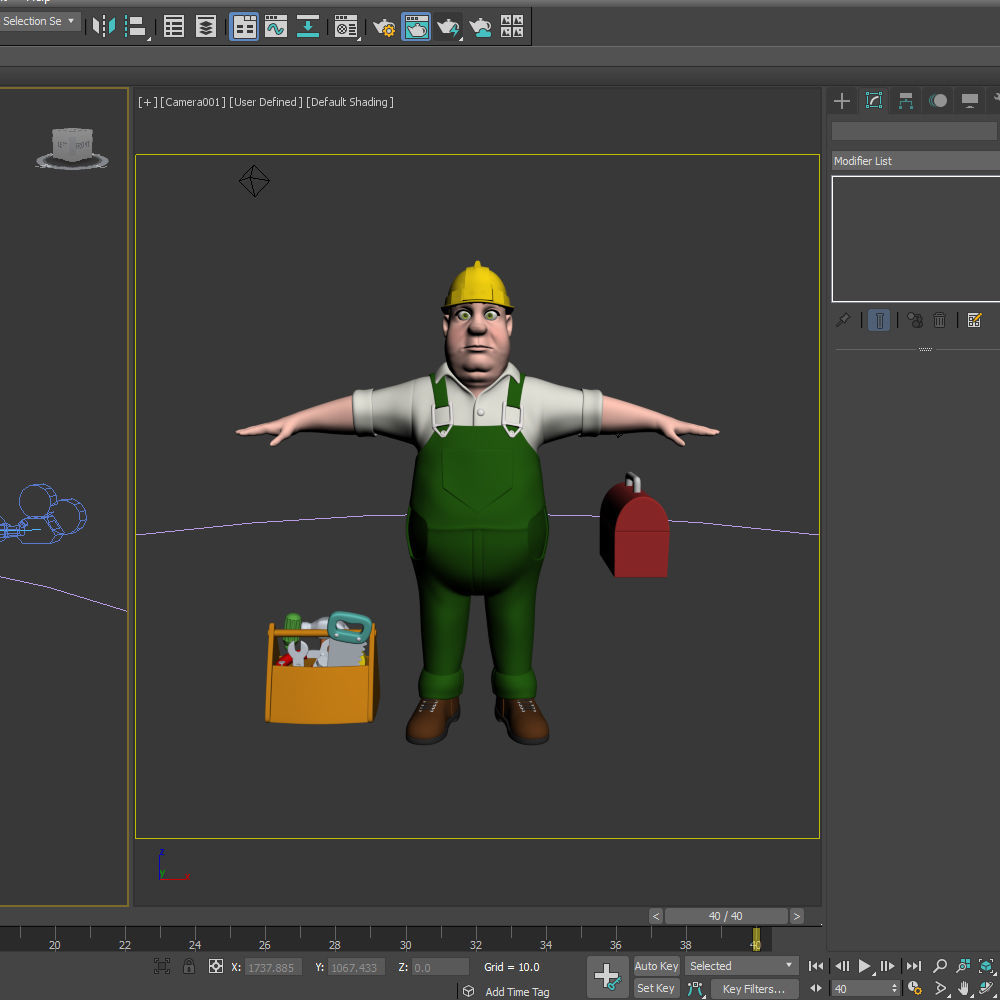Toggle Isolate Selection icon
Image resolution: width=1000 pixels, height=1000 pixels.
[162, 966]
